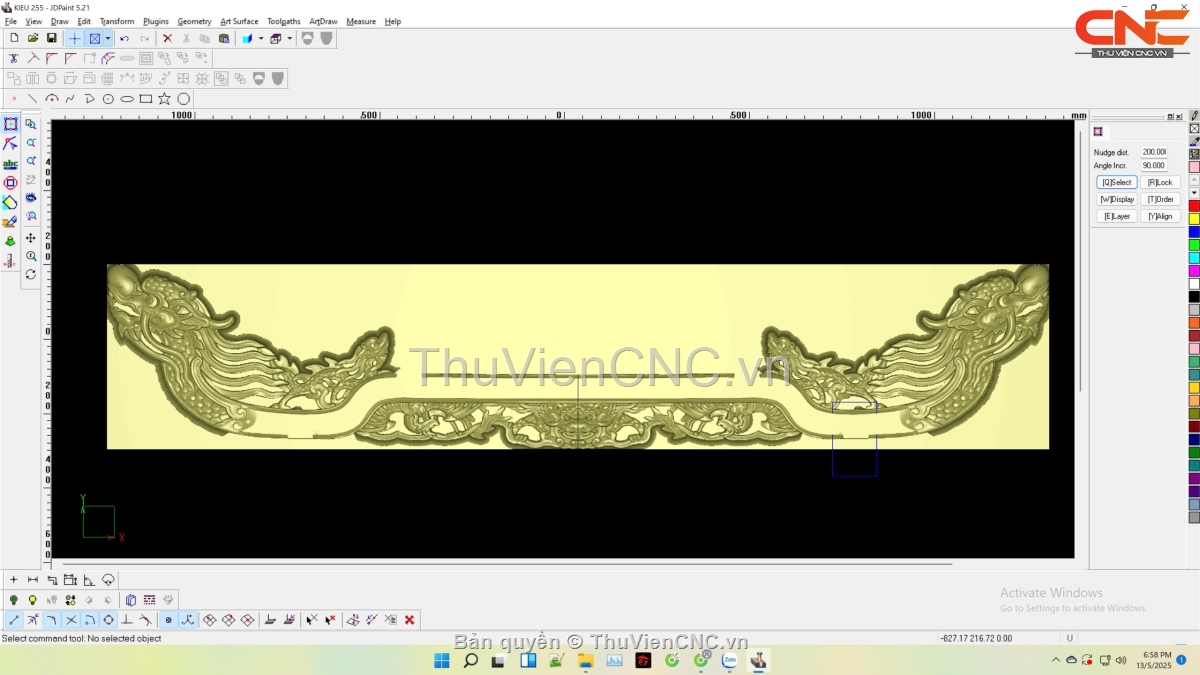Click the rotate view refresh icon
This screenshot has height=675, width=1200.
(31, 274)
